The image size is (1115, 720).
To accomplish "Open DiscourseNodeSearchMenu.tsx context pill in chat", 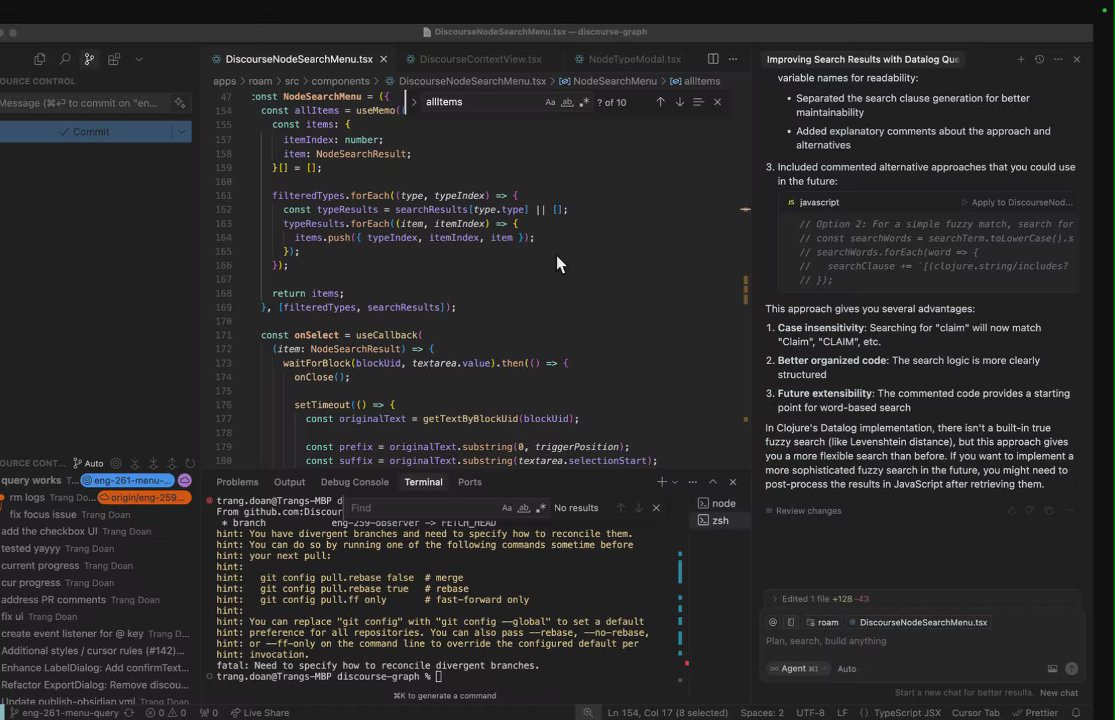I will click(918, 623).
